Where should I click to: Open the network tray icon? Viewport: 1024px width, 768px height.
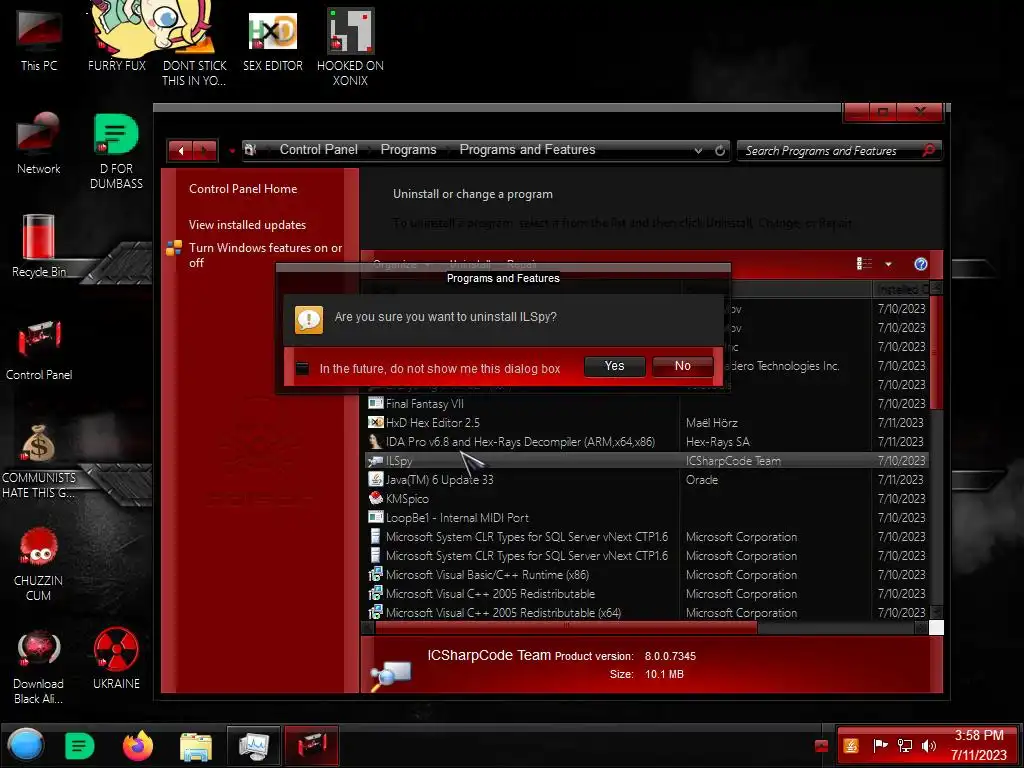(904, 746)
